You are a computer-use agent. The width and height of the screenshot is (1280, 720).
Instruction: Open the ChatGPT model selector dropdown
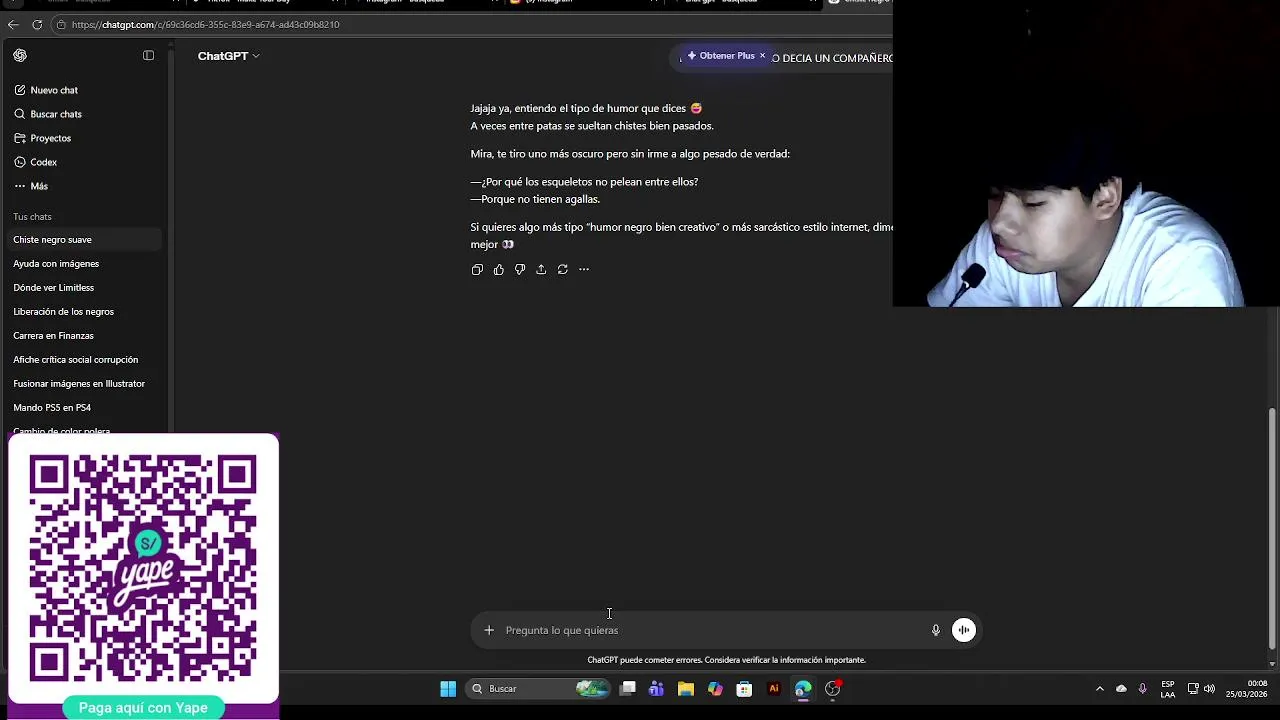[x=228, y=56]
